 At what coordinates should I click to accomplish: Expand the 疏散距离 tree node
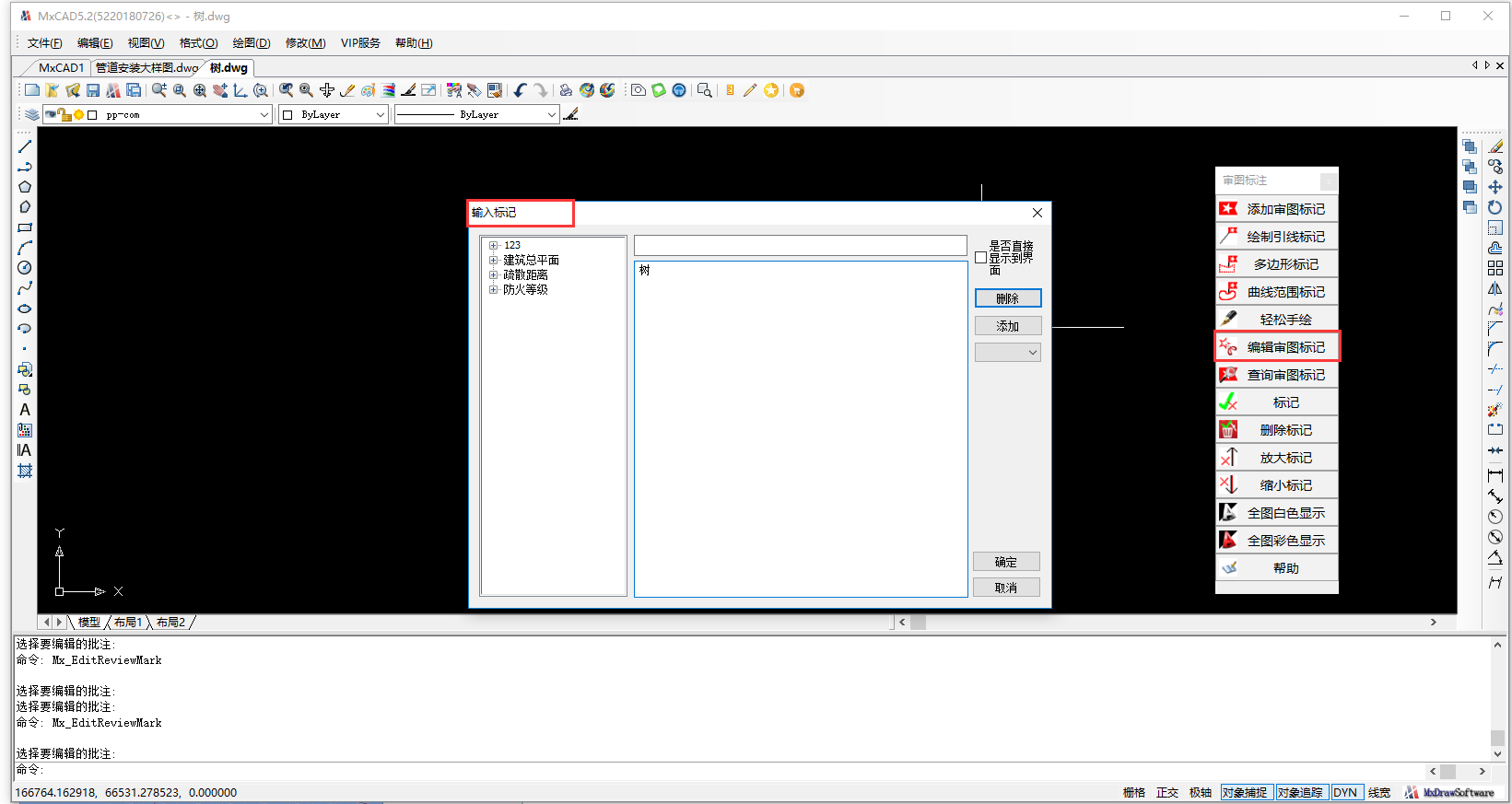click(494, 274)
